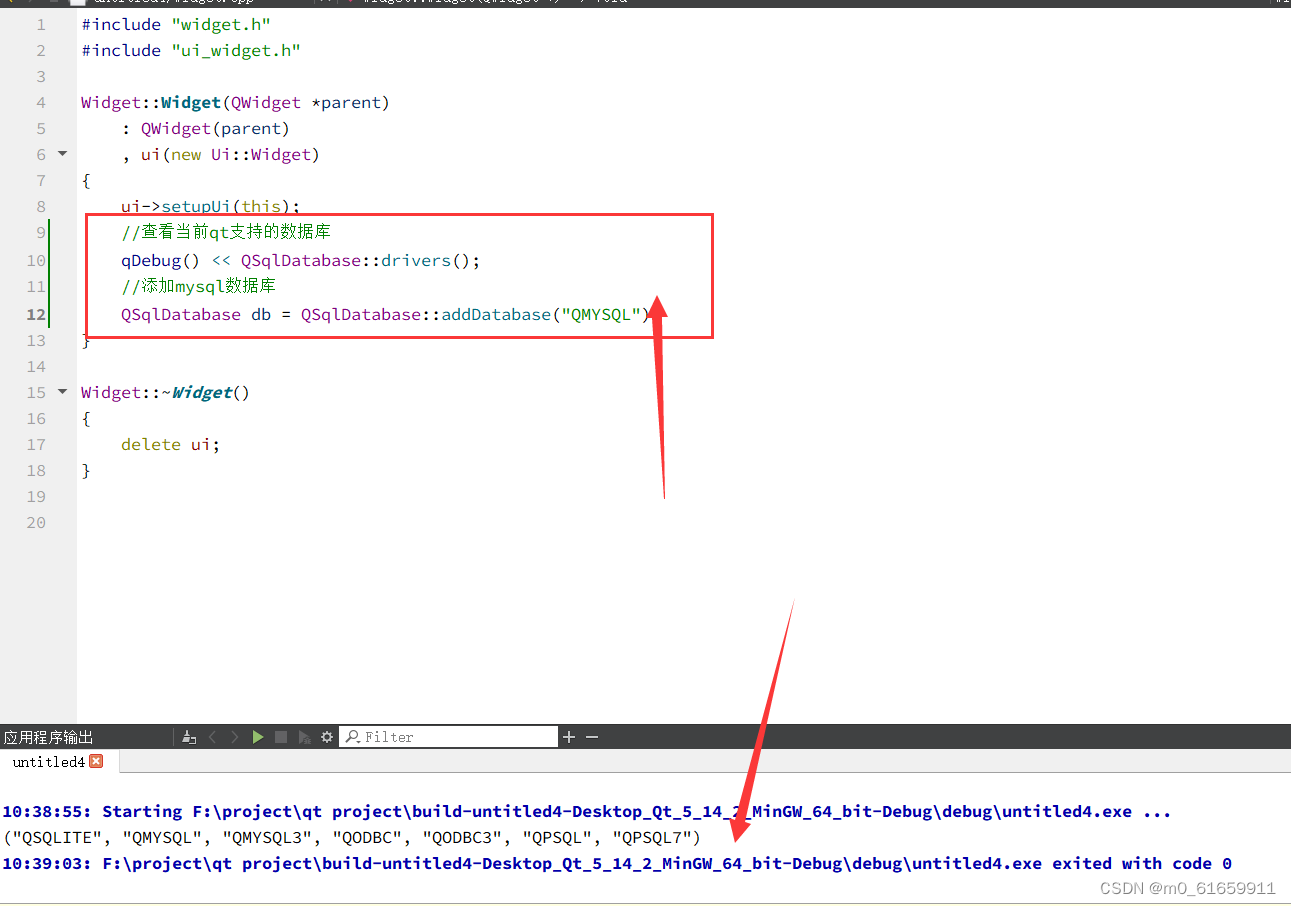1291x906 pixels.
Task: Open output pane settings gear
Action: pos(327,737)
